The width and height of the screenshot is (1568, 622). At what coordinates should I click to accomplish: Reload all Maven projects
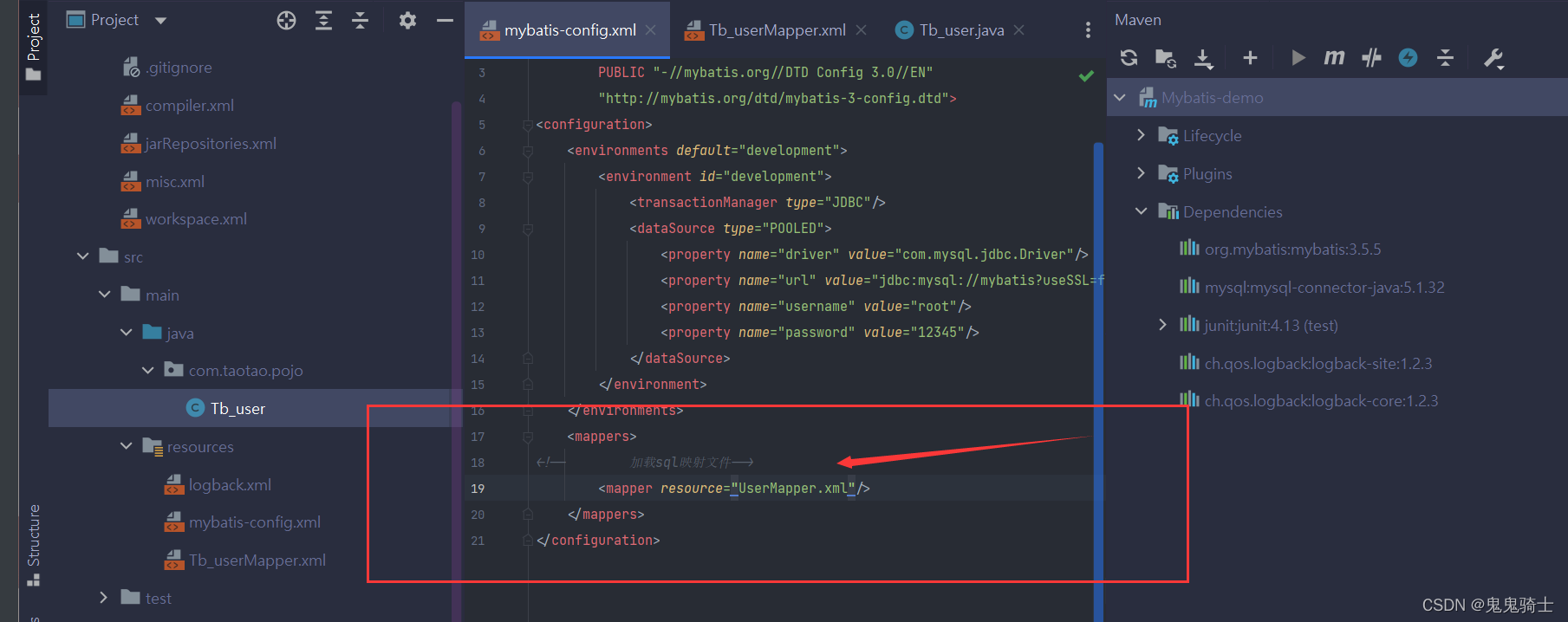click(x=1129, y=58)
